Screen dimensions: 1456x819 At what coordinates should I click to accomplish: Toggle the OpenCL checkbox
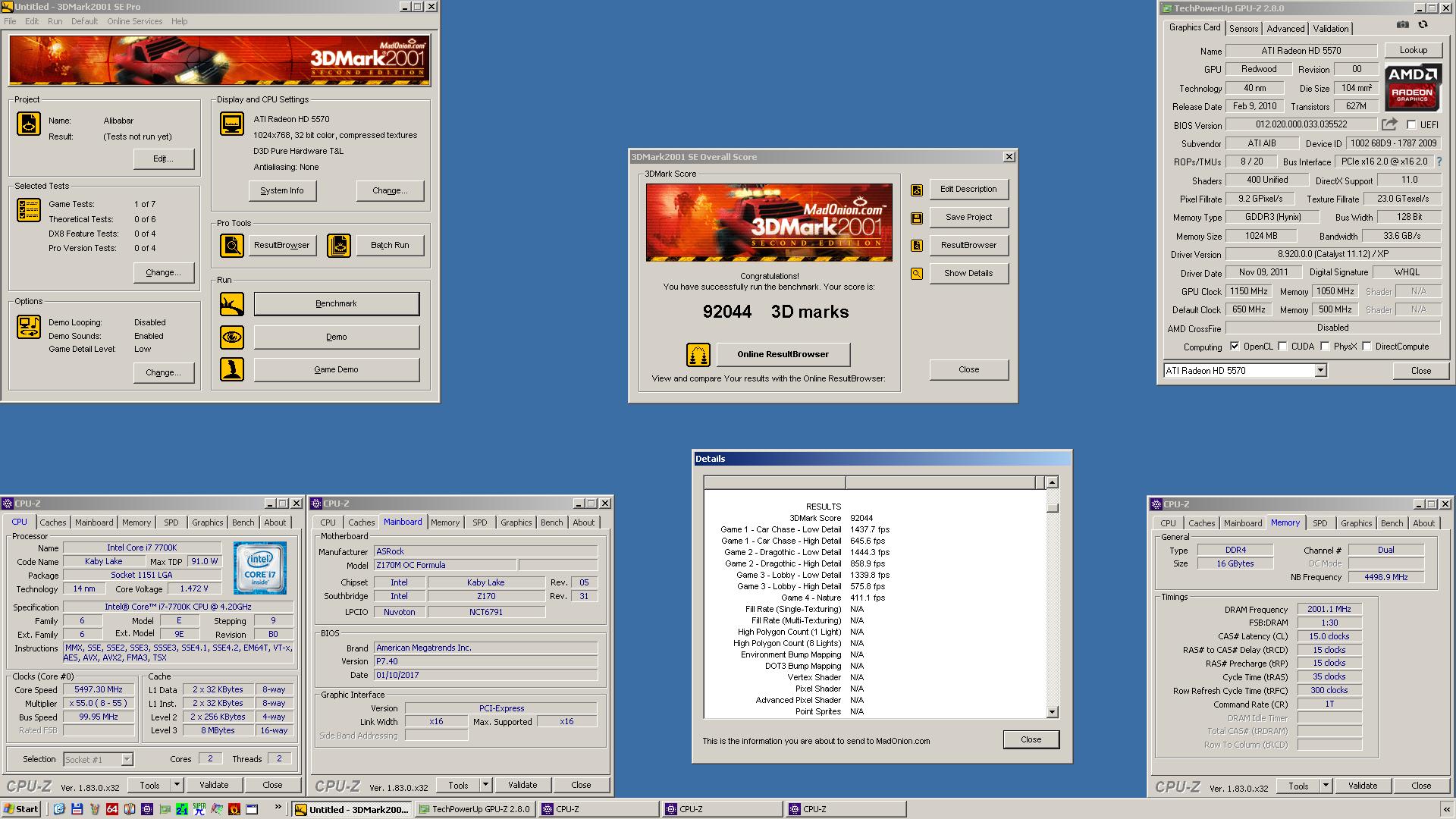1235,347
